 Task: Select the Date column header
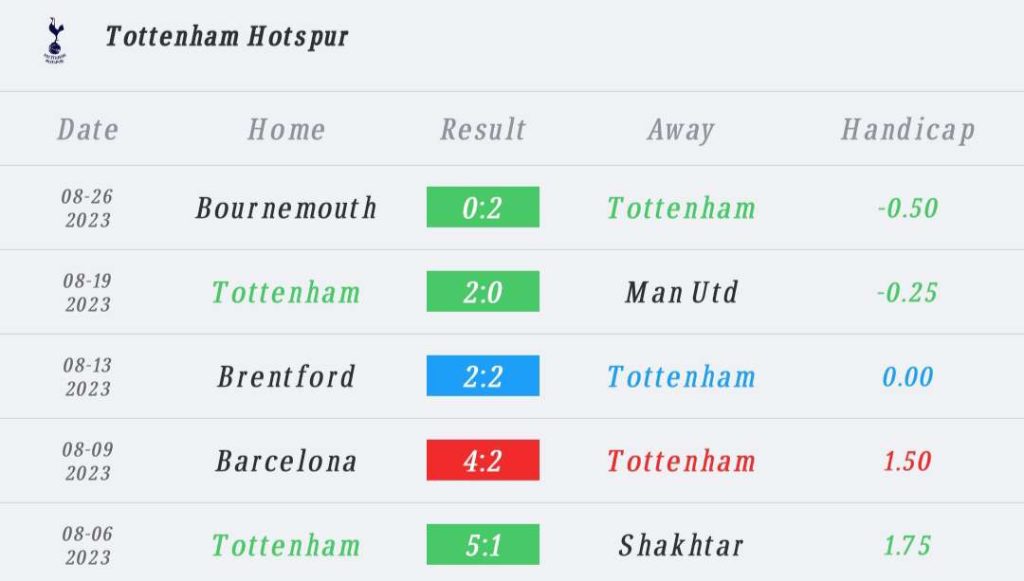(x=88, y=129)
